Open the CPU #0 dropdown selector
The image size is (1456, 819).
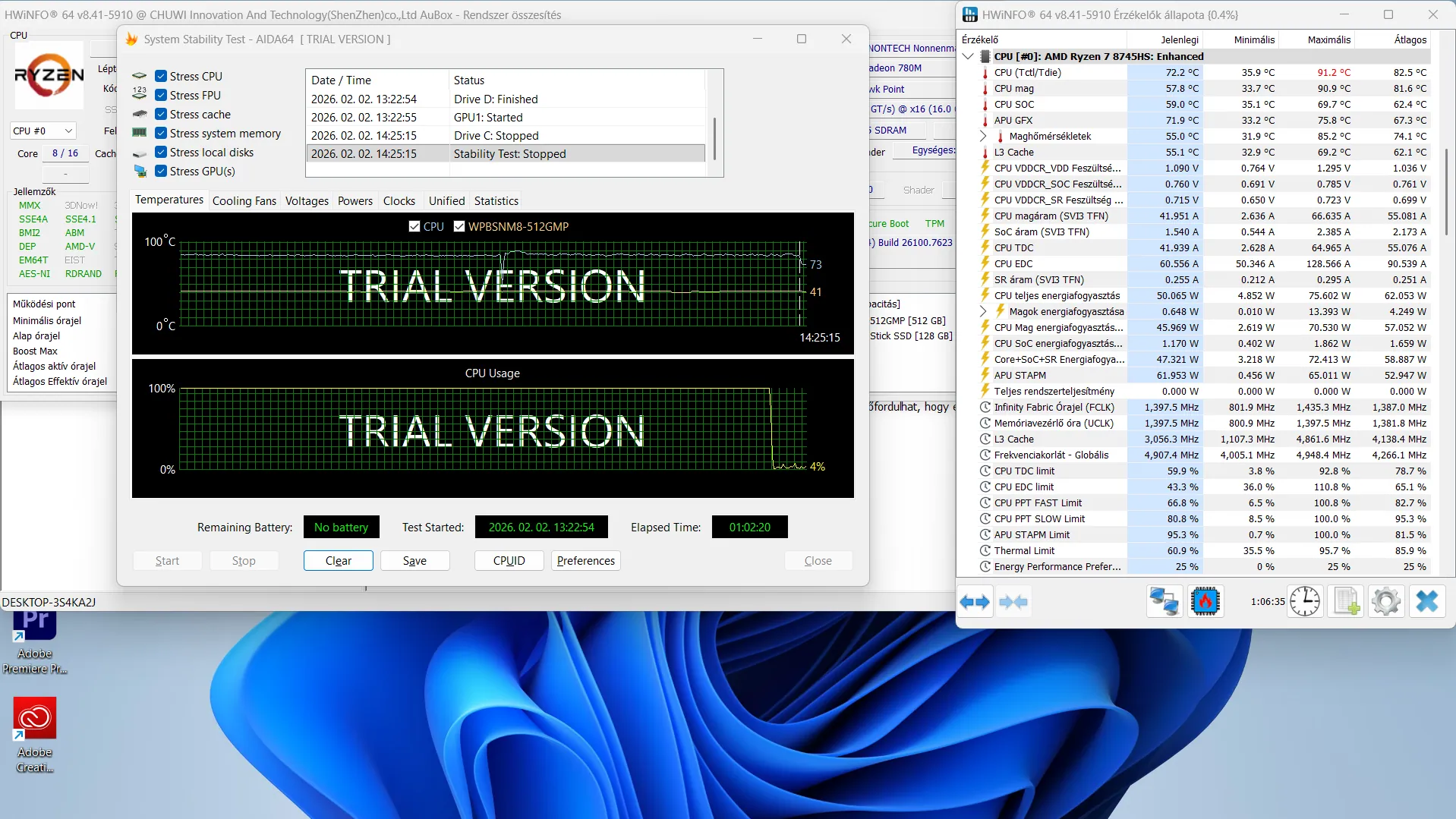point(43,131)
